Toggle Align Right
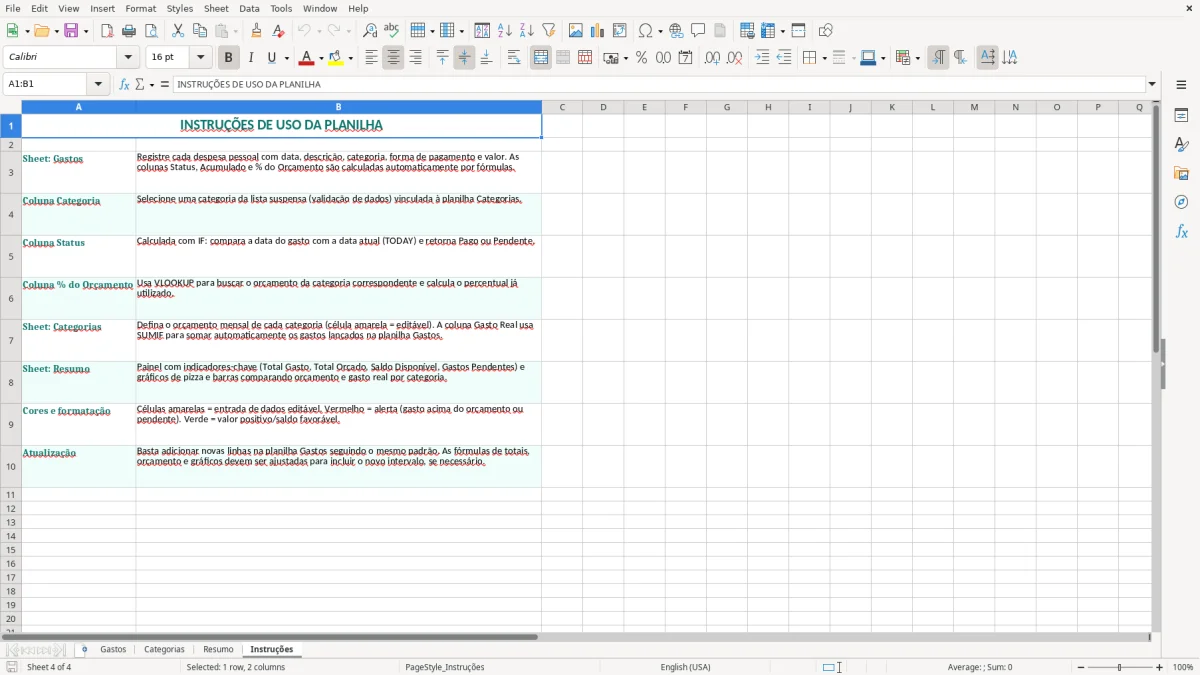 (x=415, y=58)
